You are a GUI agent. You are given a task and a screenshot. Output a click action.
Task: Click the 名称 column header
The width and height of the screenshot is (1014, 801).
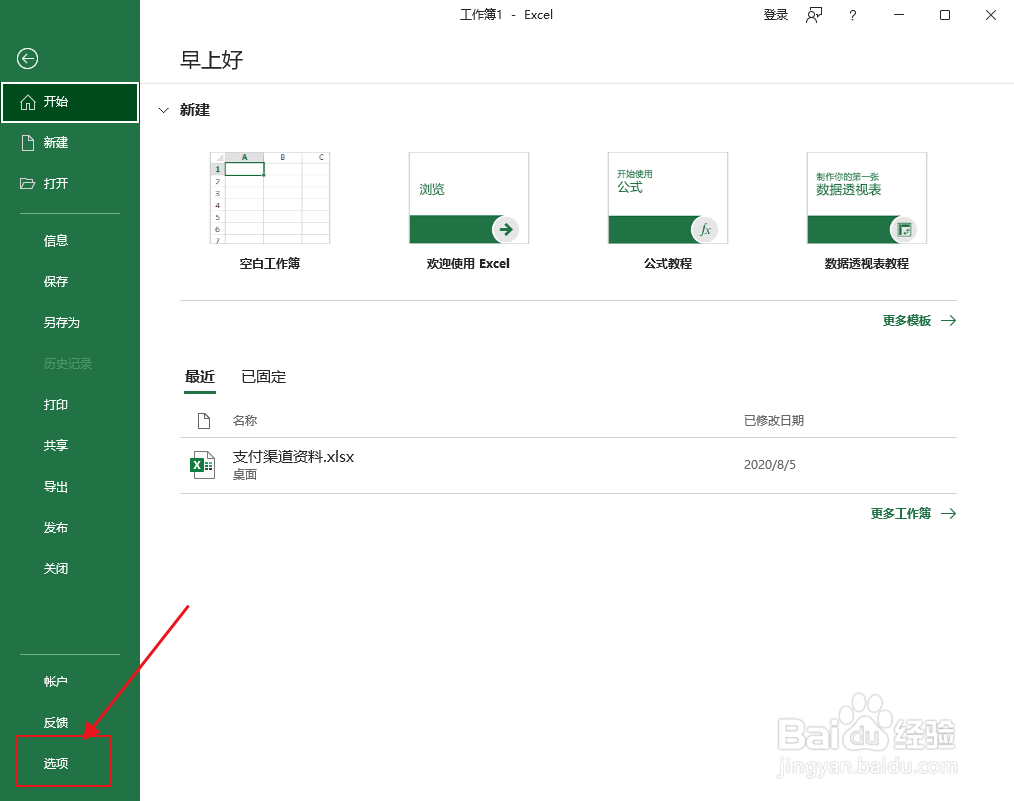245,421
